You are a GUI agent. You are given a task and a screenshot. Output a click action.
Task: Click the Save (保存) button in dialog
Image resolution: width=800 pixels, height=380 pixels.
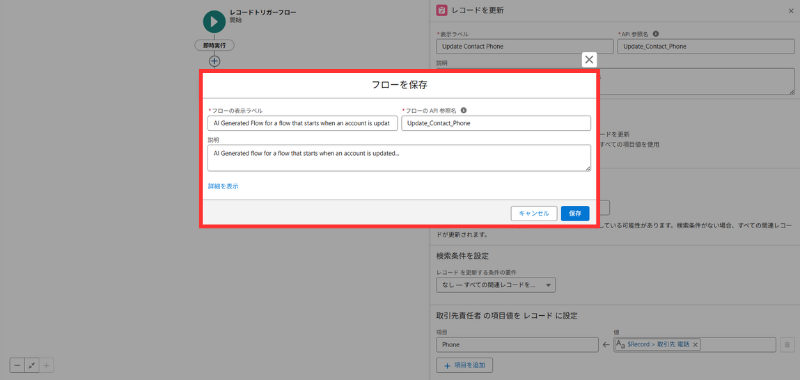(575, 214)
